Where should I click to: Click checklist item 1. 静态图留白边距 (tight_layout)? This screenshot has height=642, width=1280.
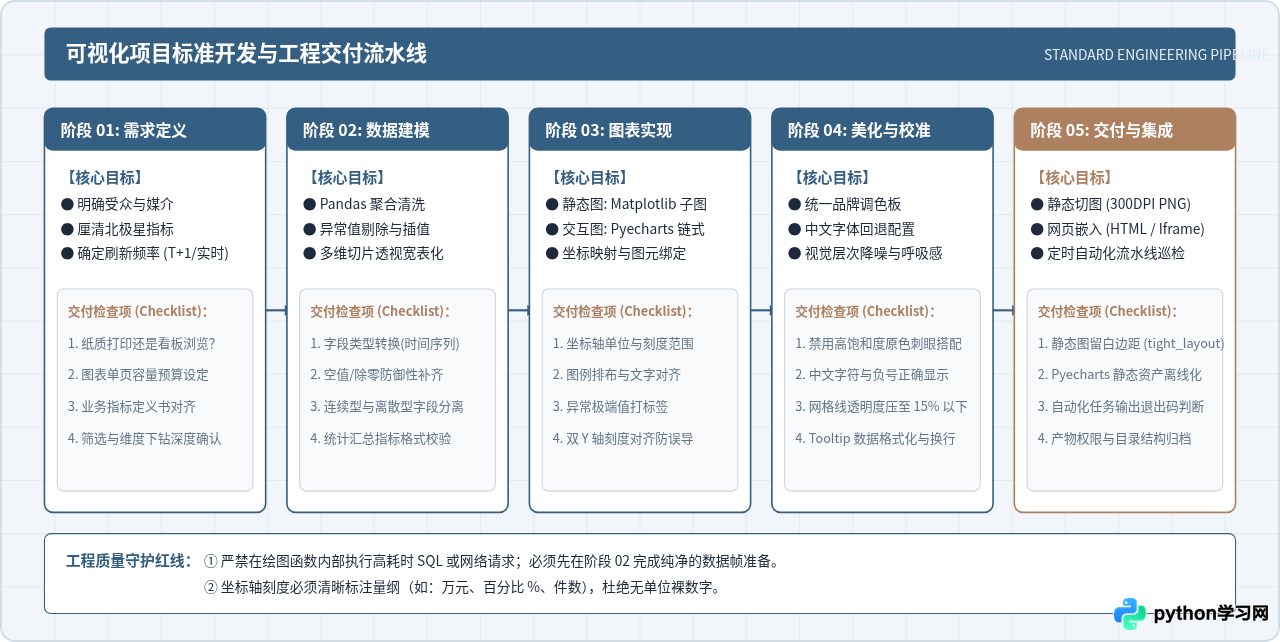[x=1131, y=344]
